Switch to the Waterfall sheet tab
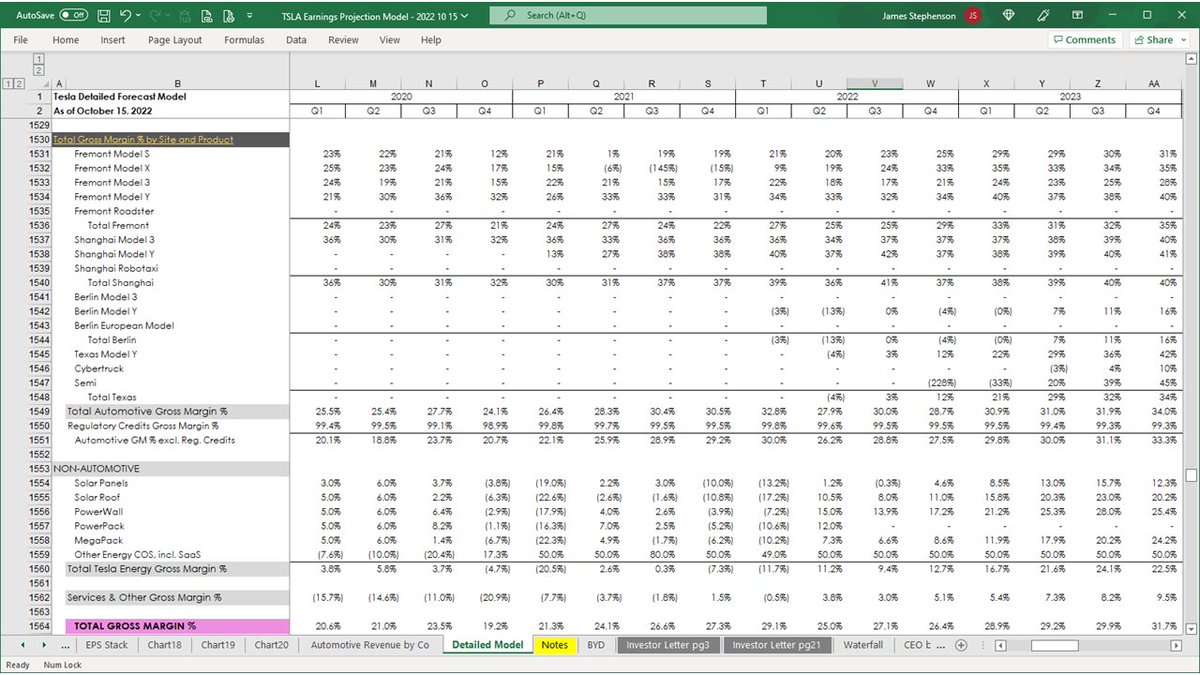The height and width of the screenshot is (675, 1200). pos(865,645)
